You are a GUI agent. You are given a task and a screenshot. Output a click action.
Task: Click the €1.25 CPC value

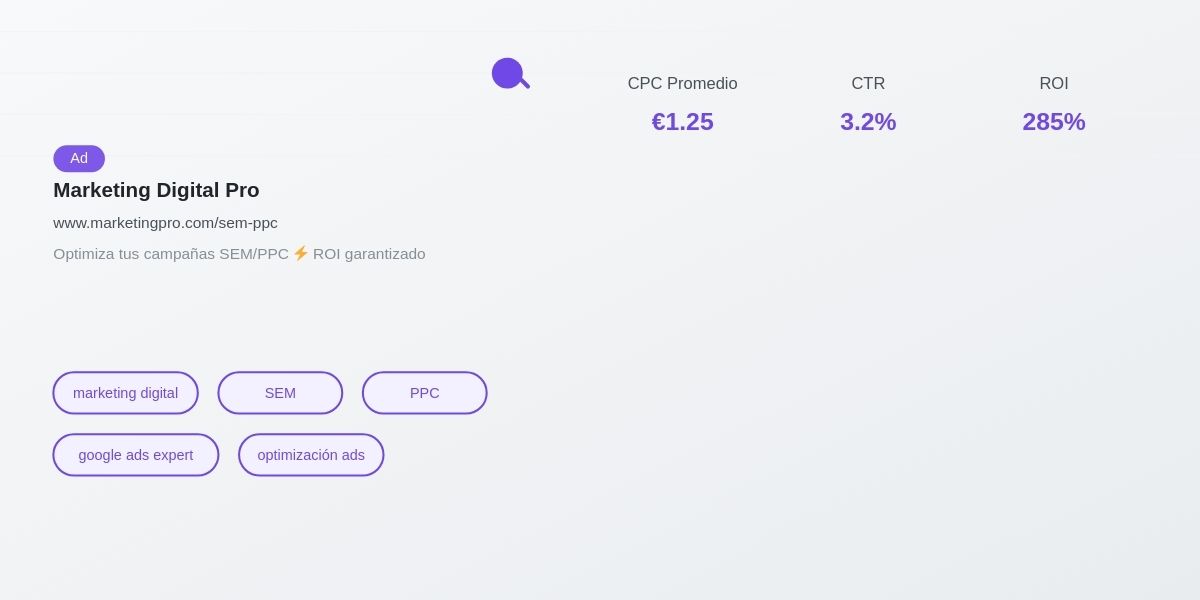tap(682, 122)
